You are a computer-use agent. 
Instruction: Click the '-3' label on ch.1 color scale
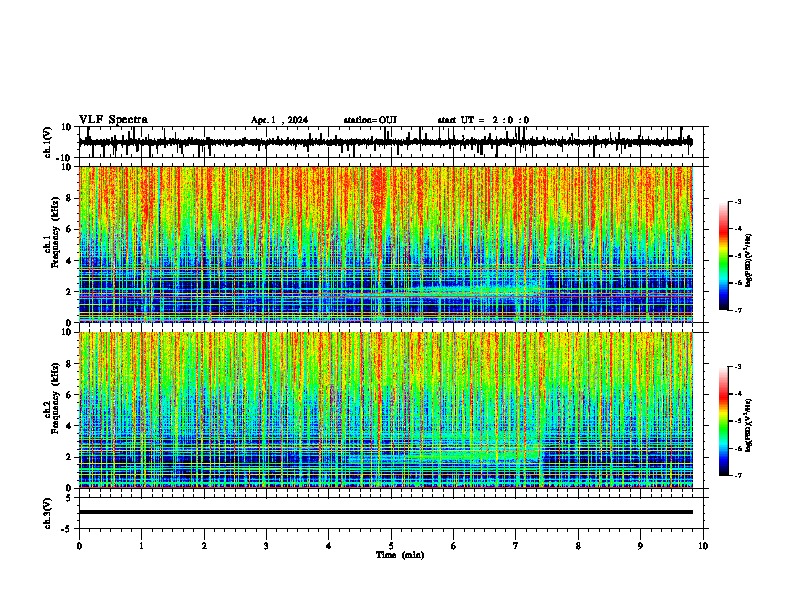(x=738, y=201)
